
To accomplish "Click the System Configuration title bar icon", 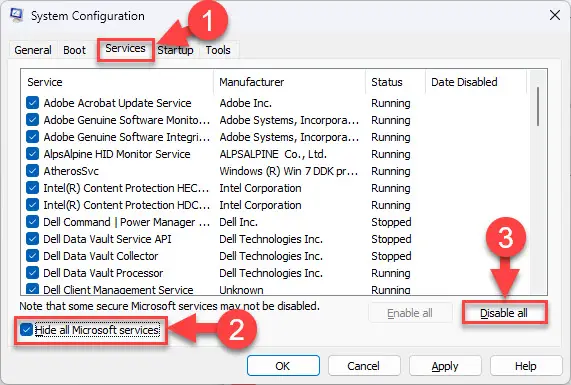I will (16, 15).
